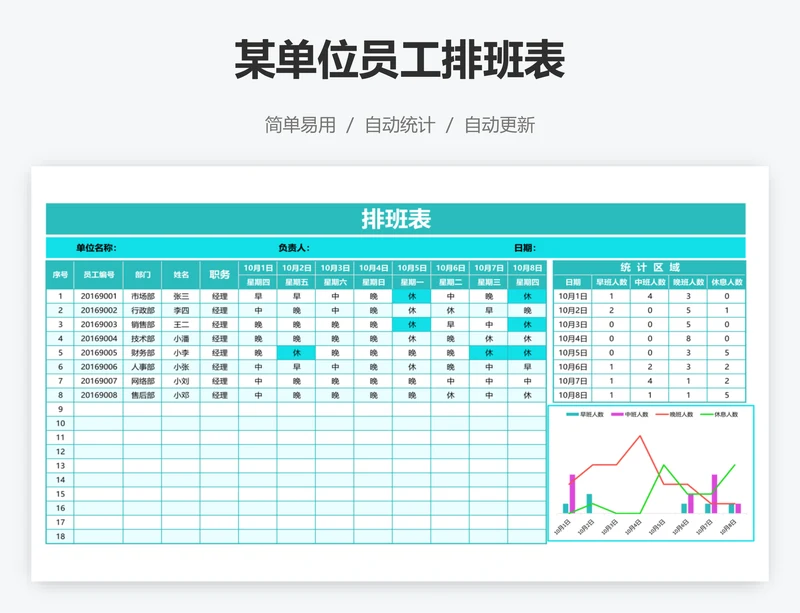Click 王二's highlighted 休 cell on 10月8日

[527, 325]
